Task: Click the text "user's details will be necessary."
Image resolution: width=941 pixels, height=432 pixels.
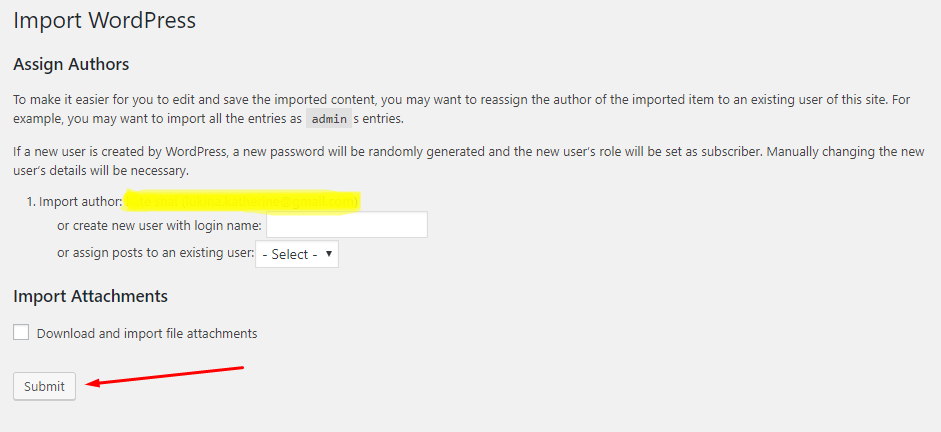Action: click(101, 171)
